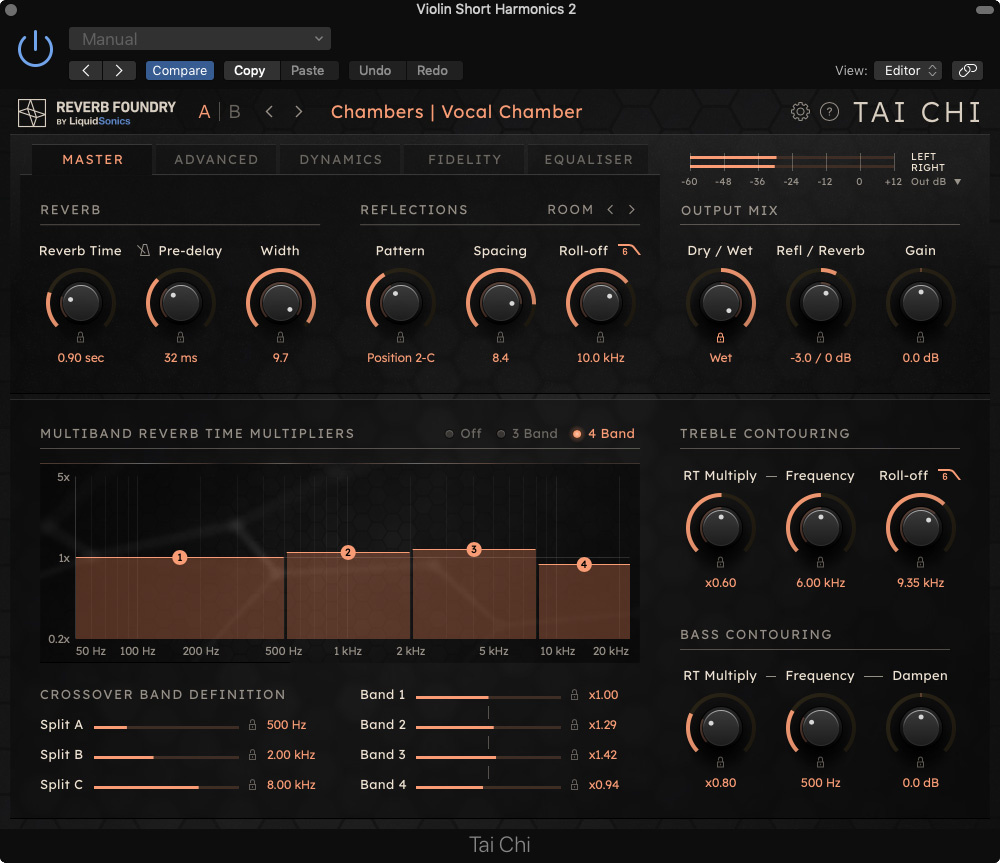Image resolution: width=1000 pixels, height=863 pixels.
Task: Open the Dynamics tab
Action: pos(341,159)
